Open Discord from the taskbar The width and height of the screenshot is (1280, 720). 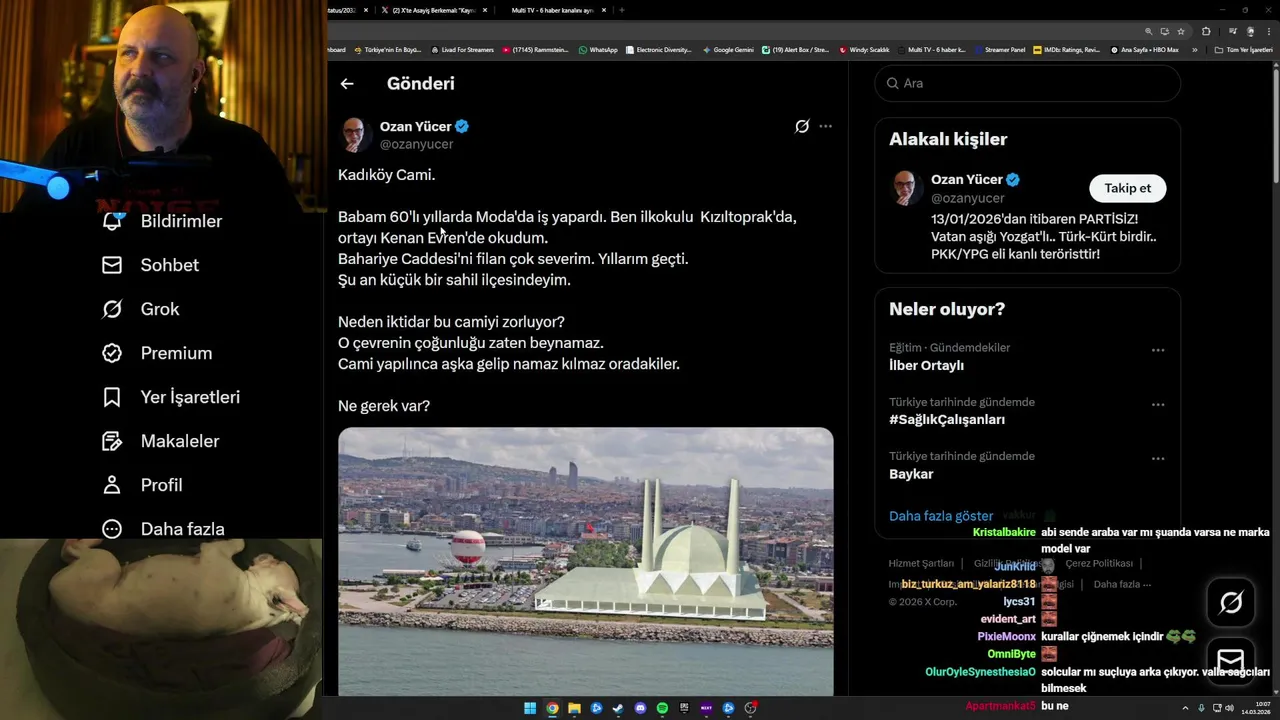tap(640, 708)
